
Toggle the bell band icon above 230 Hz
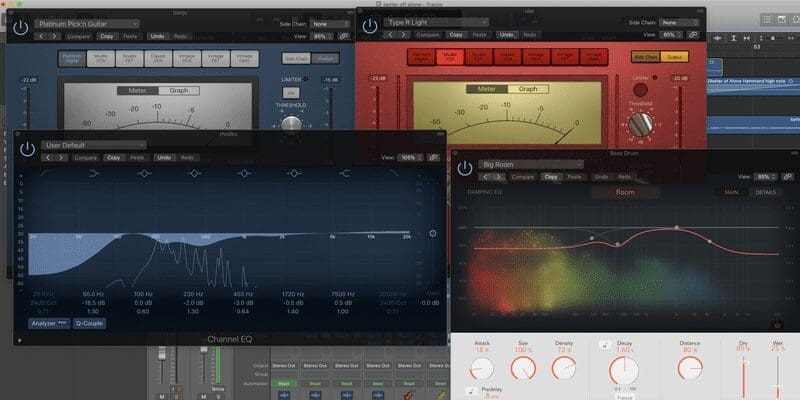click(194, 173)
